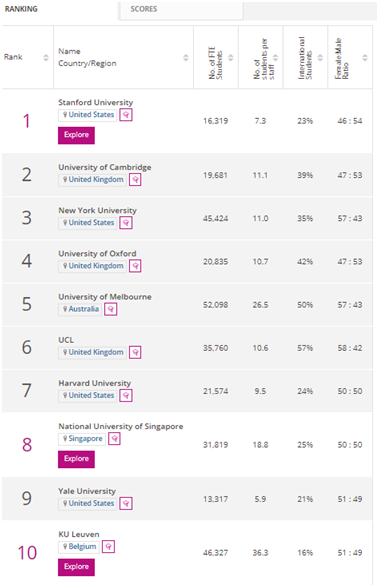Screen dimensions: 379x587
Task: Sort the table by Rank column arrows
Action: pos(46,57)
